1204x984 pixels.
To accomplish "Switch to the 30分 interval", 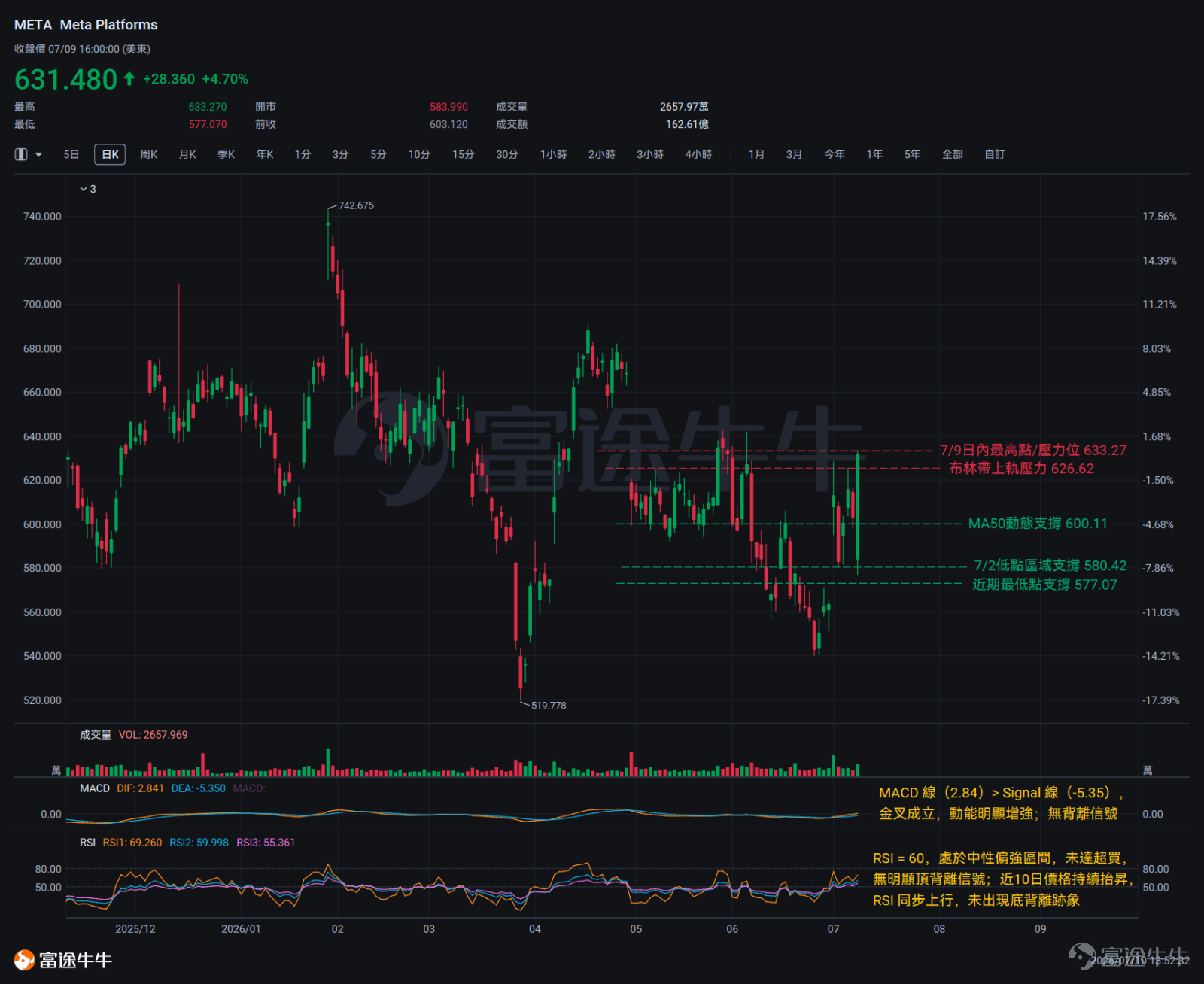I will coord(507,154).
